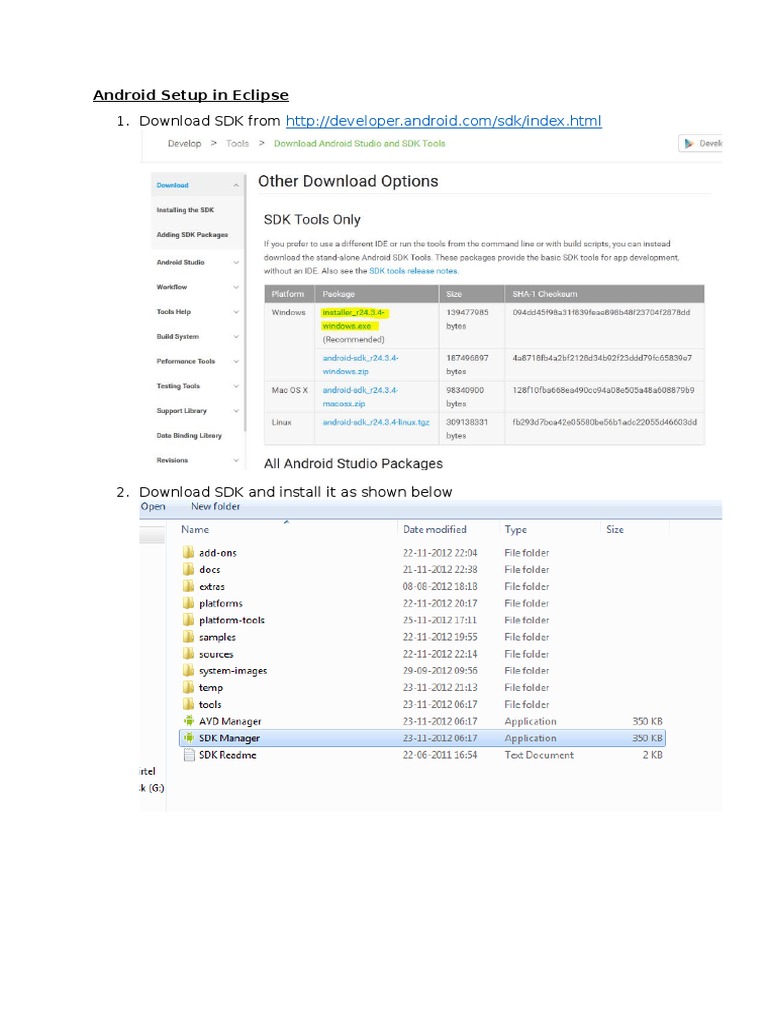Image resolution: width=768 pixels, height=1024 pixels.
Task: Sort by the Type column header
Action: click(516, 530)
